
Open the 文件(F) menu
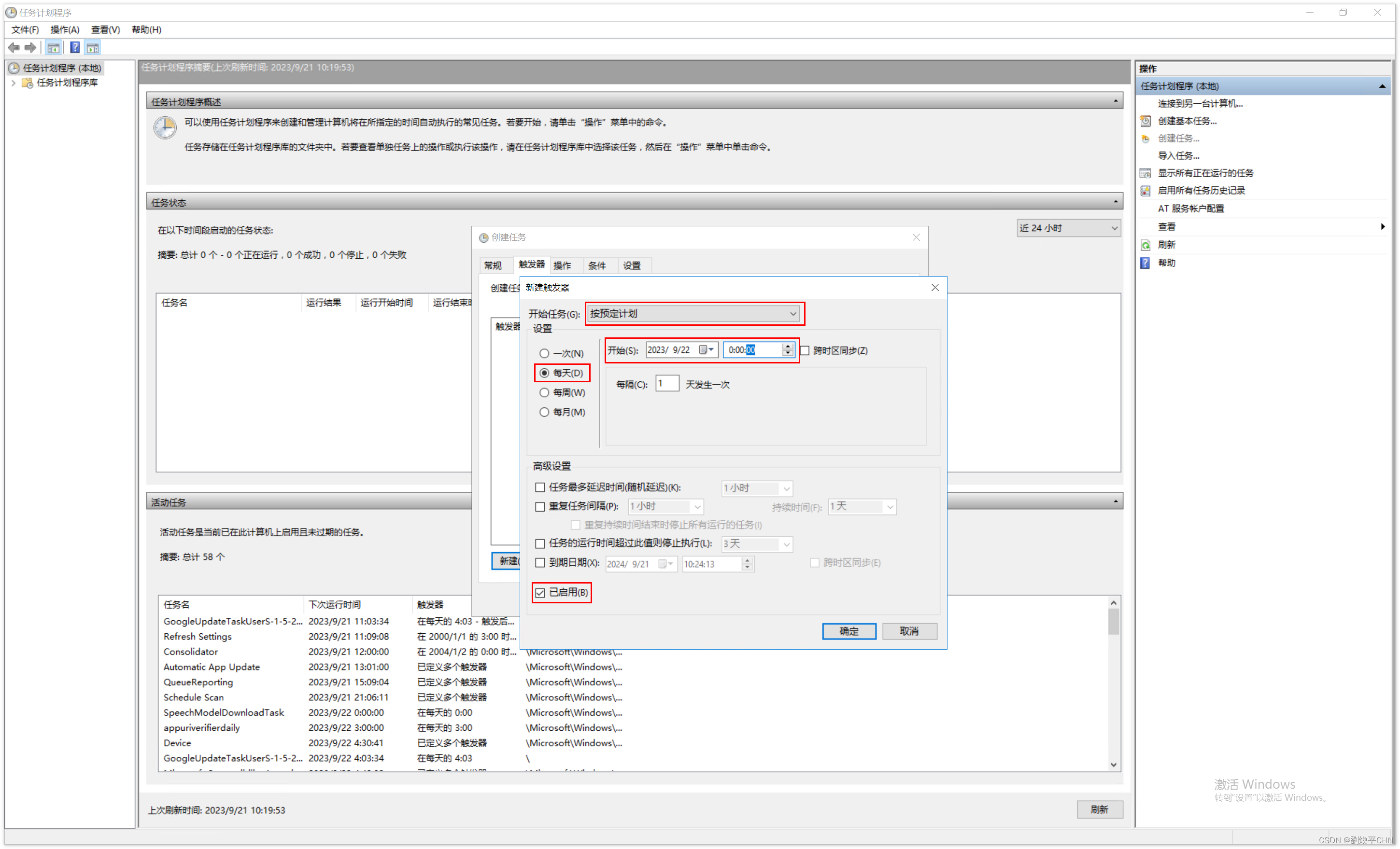(25, 29)
